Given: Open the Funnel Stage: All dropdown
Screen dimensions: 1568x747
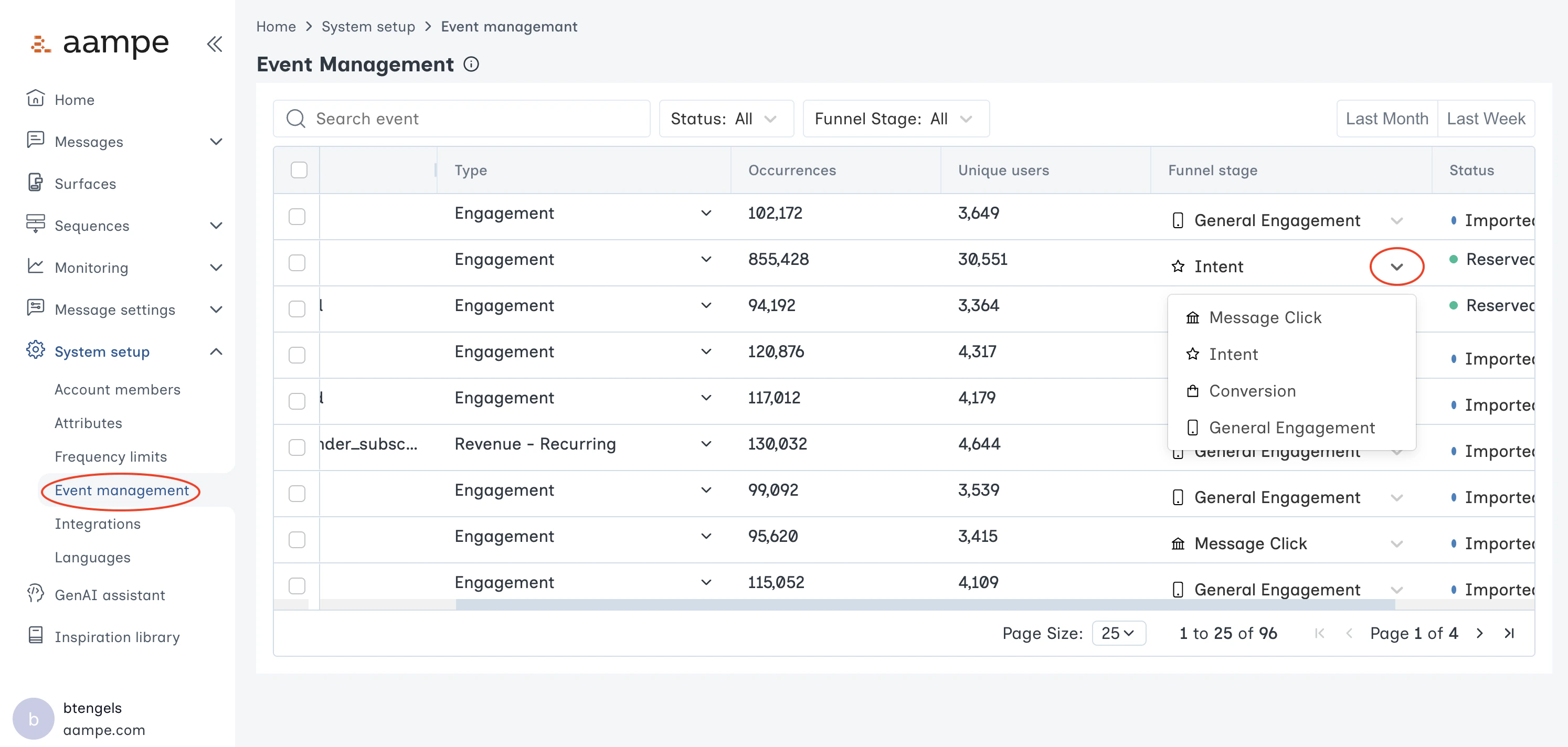Looking at the screenshot, I should tap(895, 119).
